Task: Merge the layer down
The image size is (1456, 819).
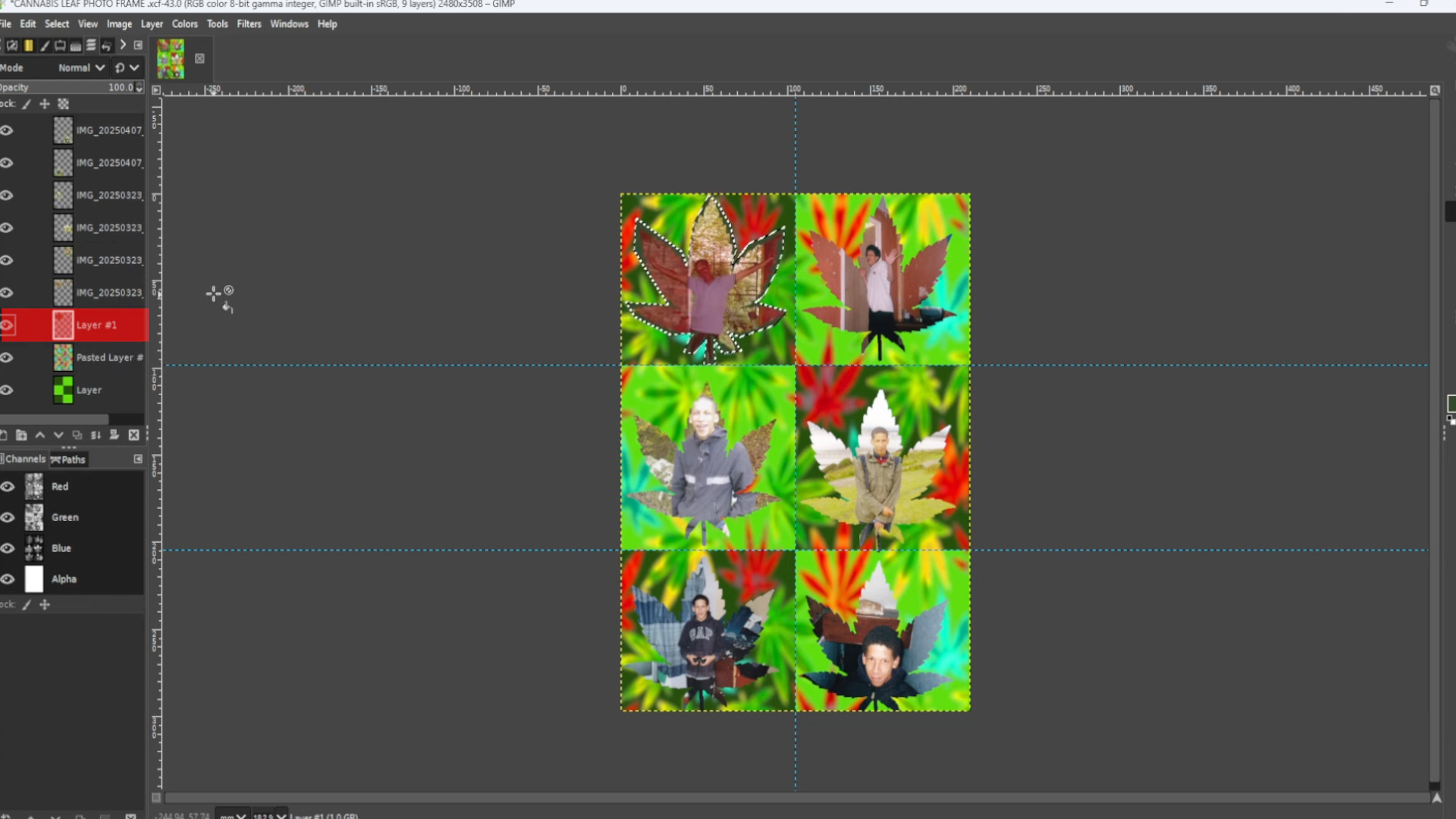Action: (96, 435)
